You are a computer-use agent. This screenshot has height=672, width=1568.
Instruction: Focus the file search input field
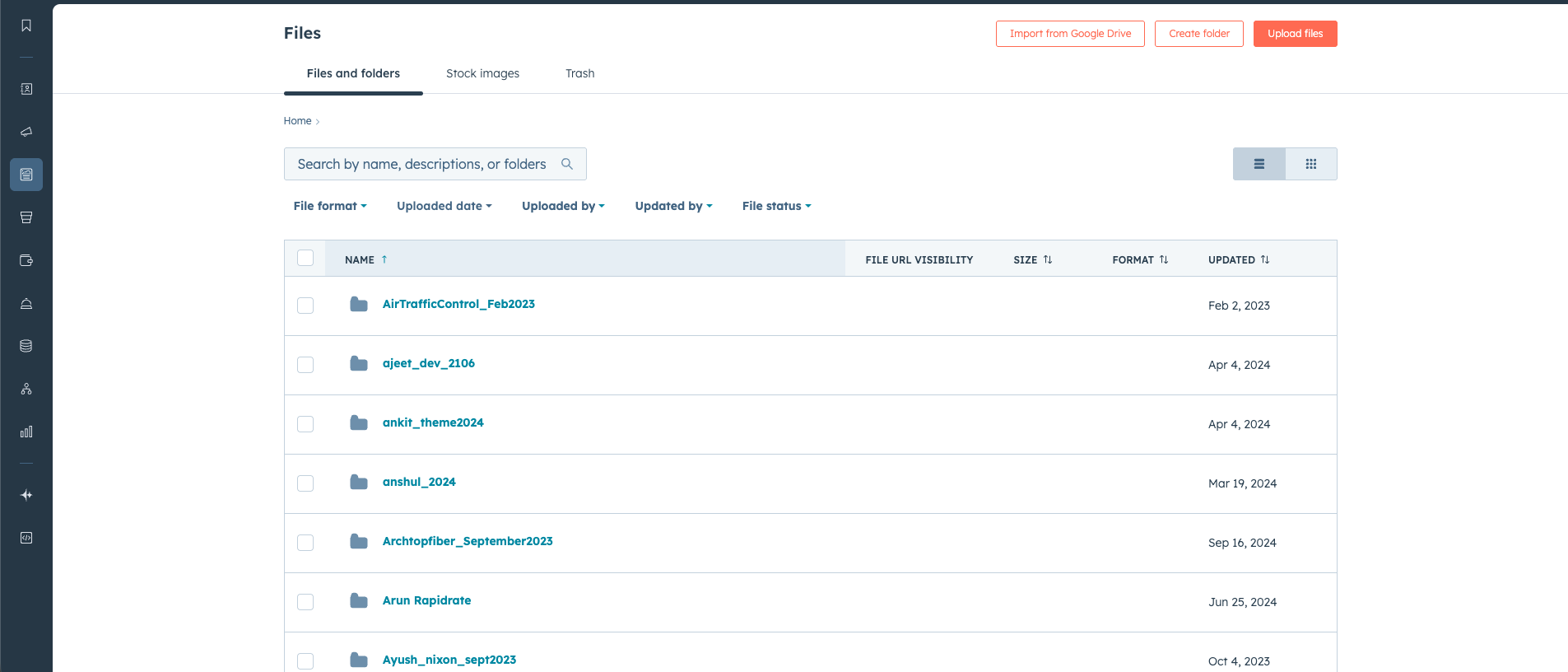click(435, 164)
